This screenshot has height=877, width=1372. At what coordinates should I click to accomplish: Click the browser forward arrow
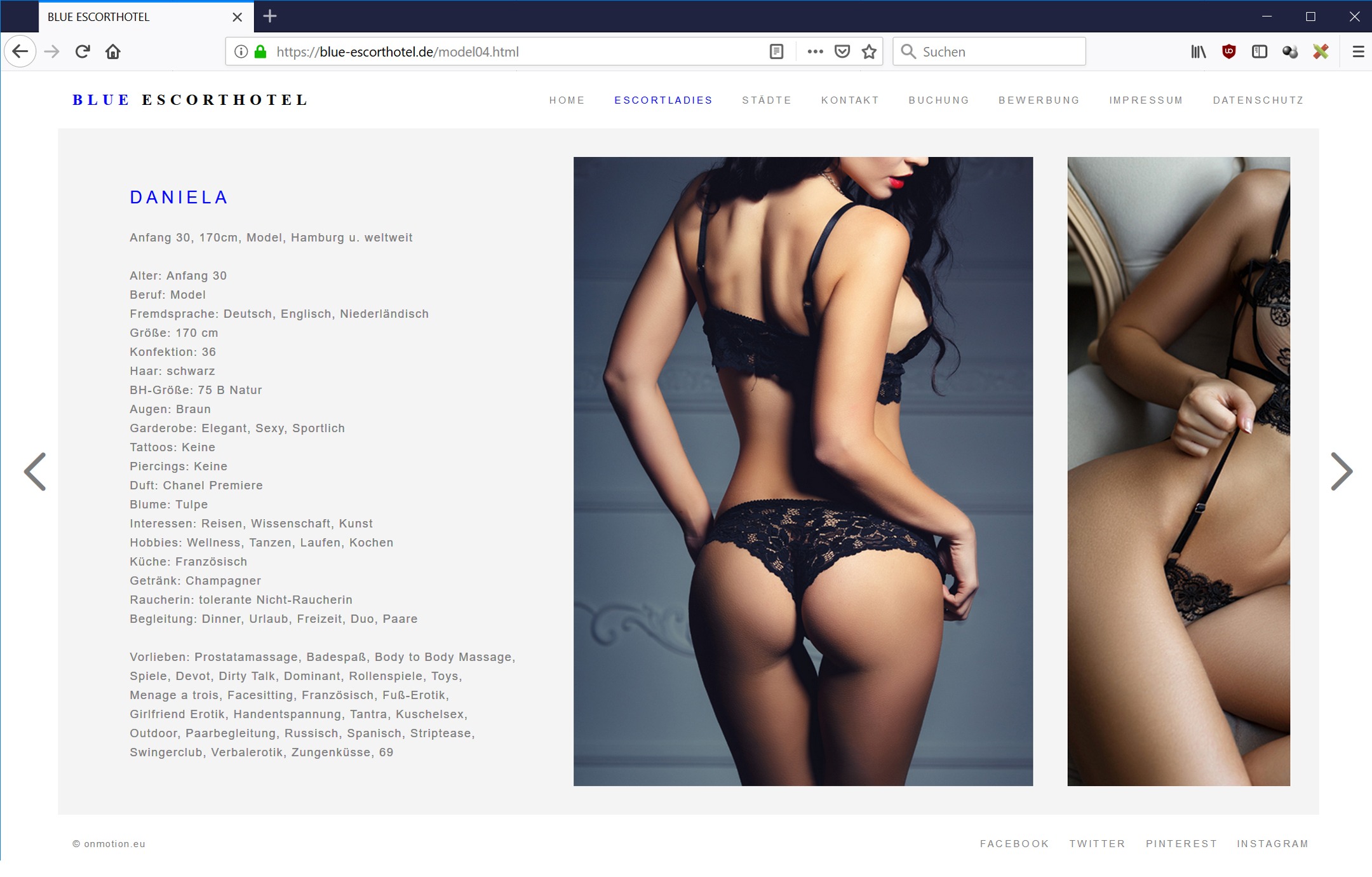52,51
